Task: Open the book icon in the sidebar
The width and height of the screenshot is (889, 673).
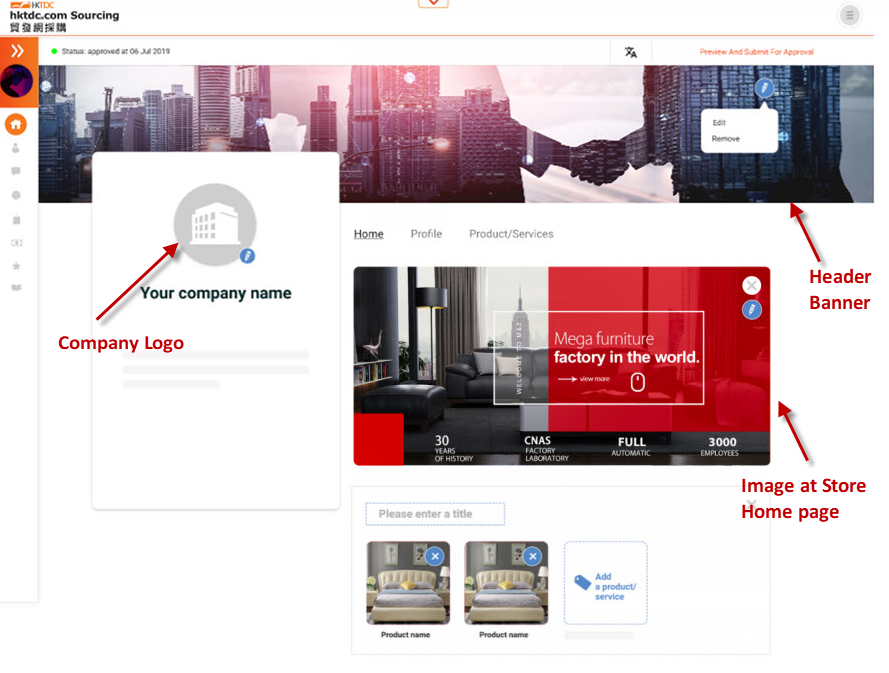Action: [x=16, y=288]
